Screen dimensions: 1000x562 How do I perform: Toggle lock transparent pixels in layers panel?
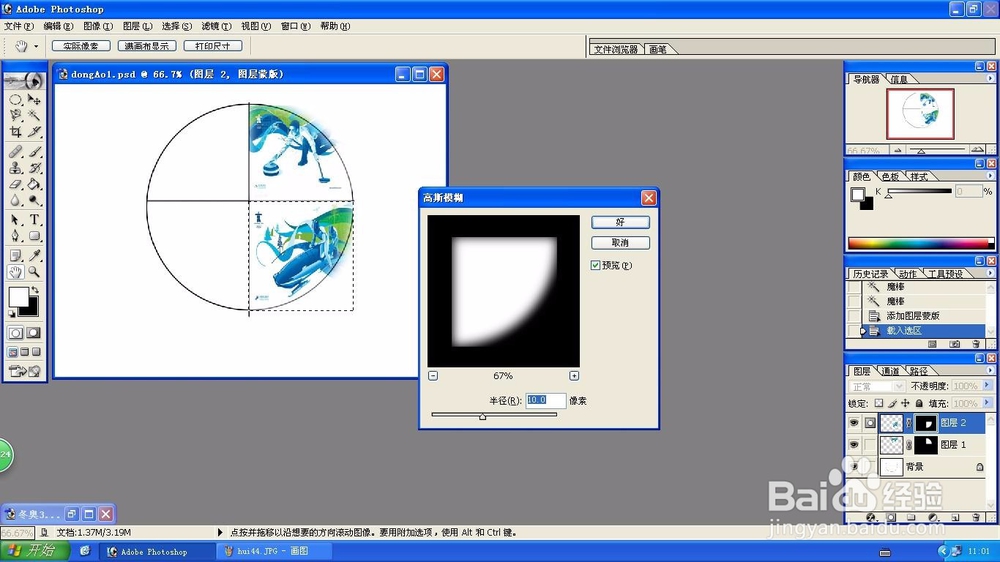pos(879,403)
